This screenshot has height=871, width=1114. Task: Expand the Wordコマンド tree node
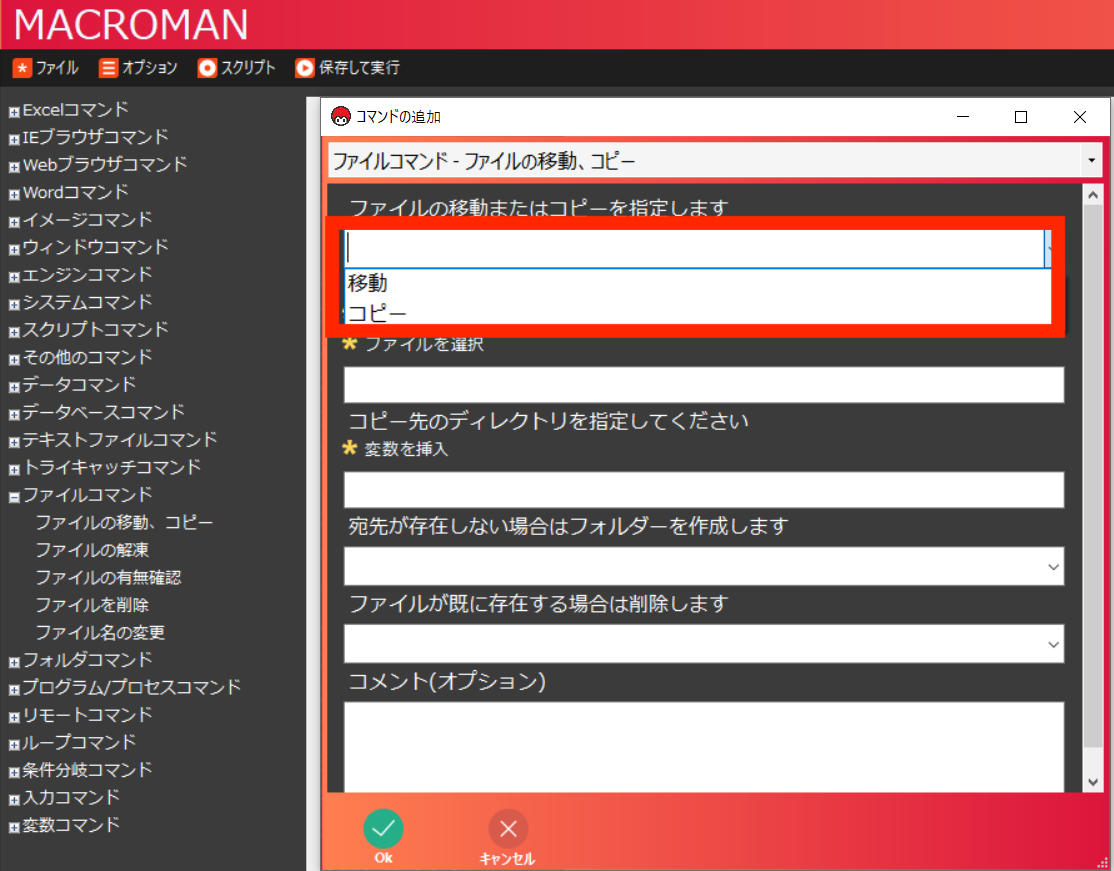coord(13,194)
